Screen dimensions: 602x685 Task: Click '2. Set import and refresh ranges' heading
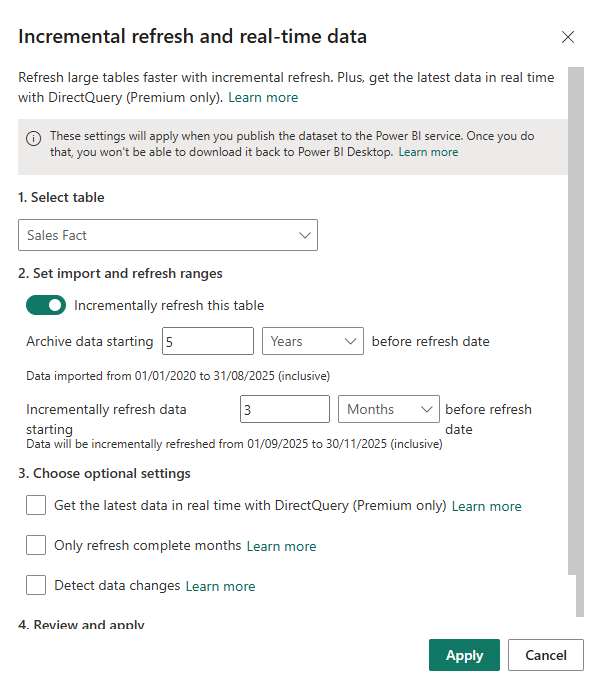point(120,273)
